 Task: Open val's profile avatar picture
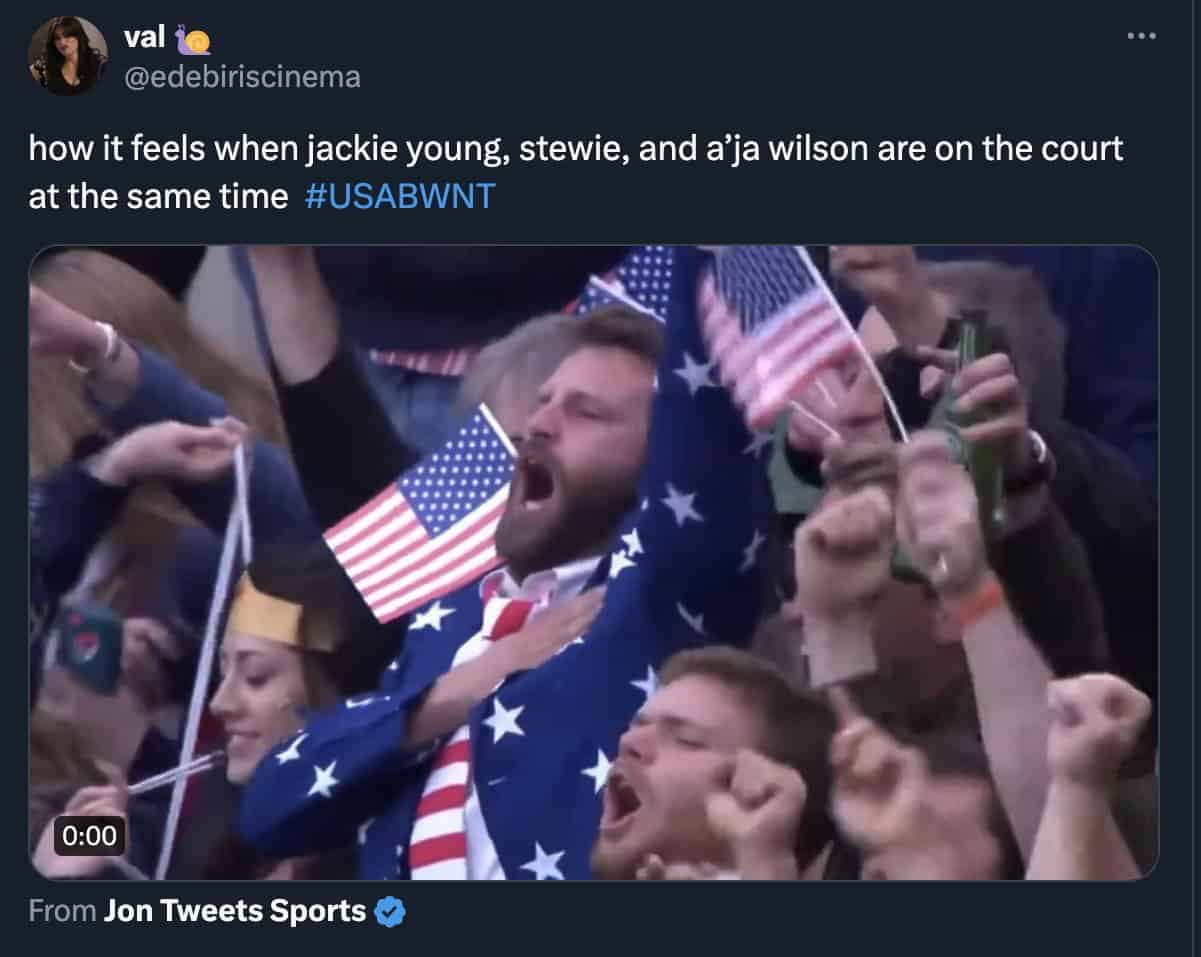tap(67, 56)
